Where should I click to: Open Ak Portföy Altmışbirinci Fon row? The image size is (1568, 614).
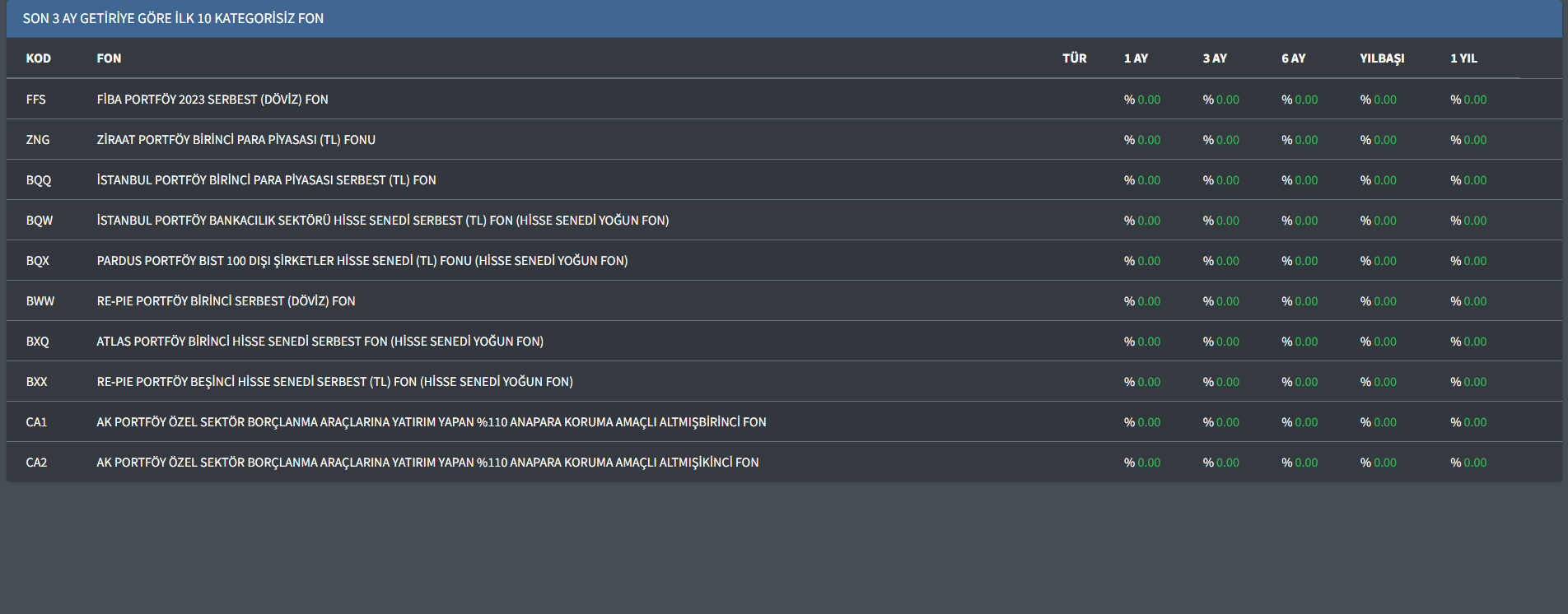(431, 422)
